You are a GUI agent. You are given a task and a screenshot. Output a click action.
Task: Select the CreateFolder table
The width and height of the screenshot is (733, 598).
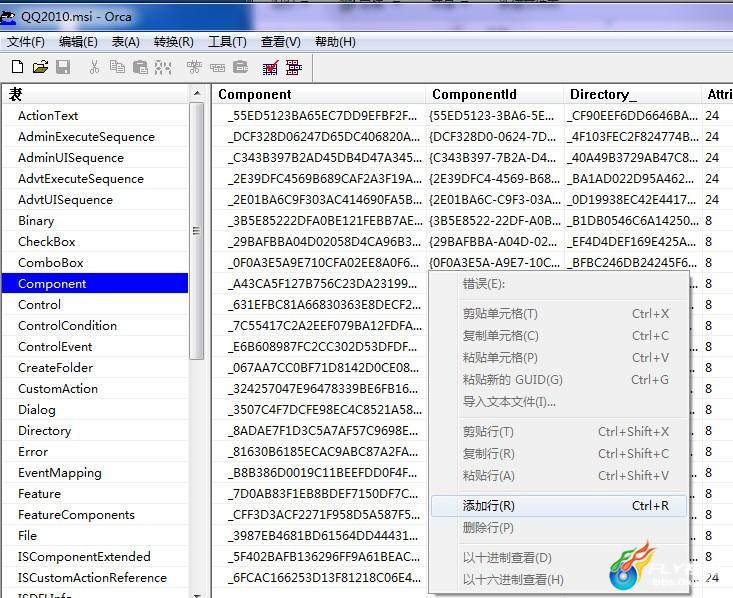coord(96,367)
